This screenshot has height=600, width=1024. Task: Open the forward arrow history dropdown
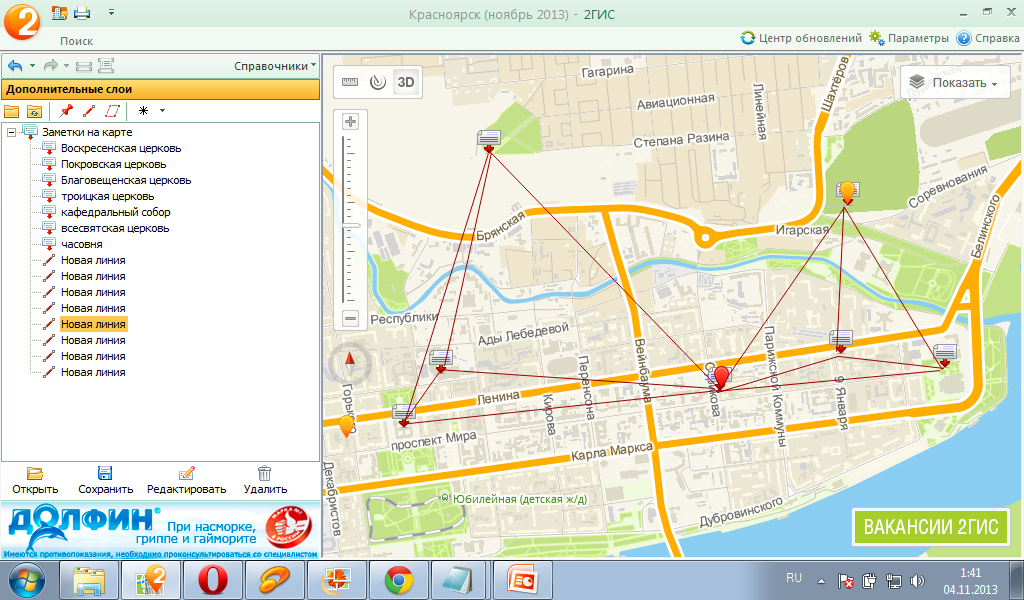click(x=66, y=65)
